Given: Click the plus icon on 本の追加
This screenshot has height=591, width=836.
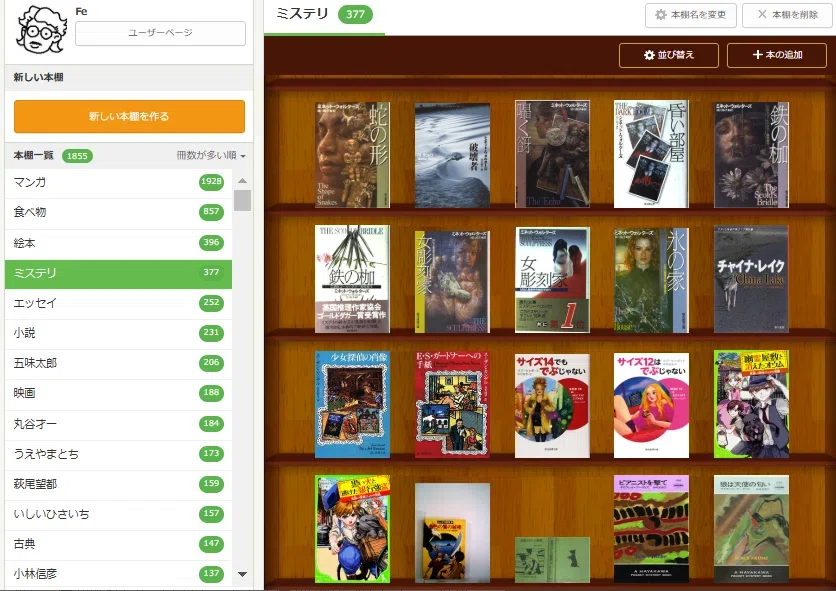Looking at the screenshot, I should click(757, 54).
